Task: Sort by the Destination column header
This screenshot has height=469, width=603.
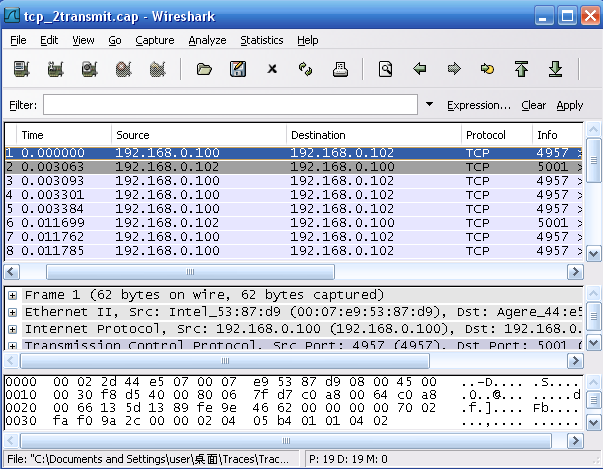Action: (x=374, y=135)
